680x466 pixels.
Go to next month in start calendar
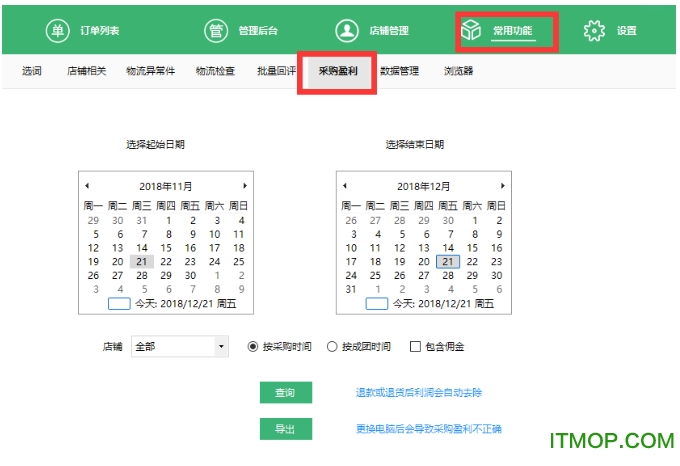click(244, 186)
